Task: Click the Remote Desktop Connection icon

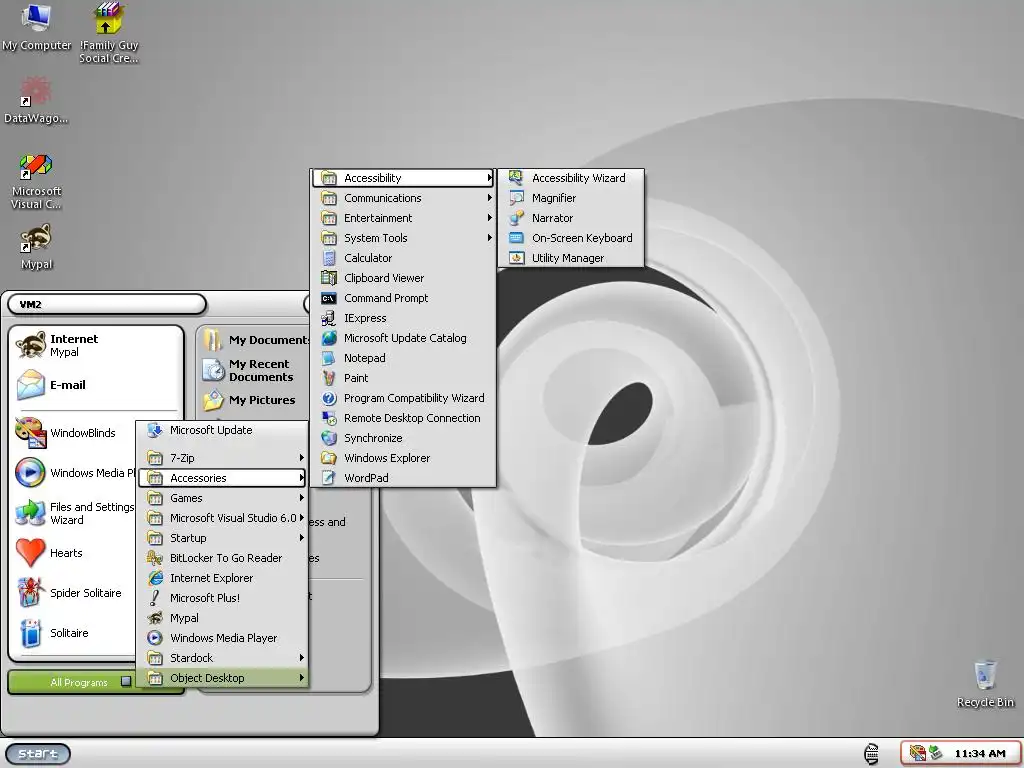Action: pos(329,418)
